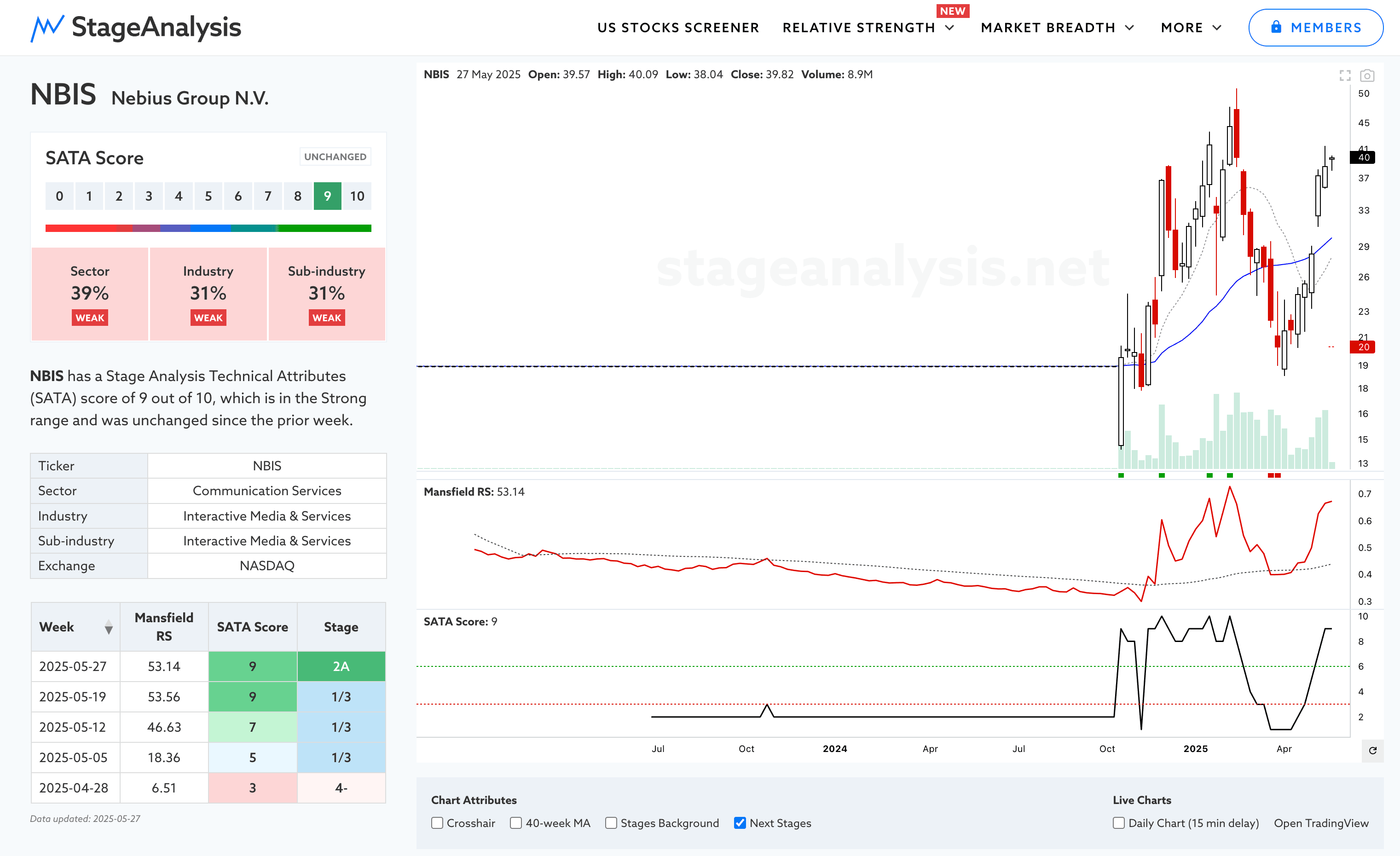Click the 2A stage cell
This screenshot has width=1400, height=856.
(341, 666)
